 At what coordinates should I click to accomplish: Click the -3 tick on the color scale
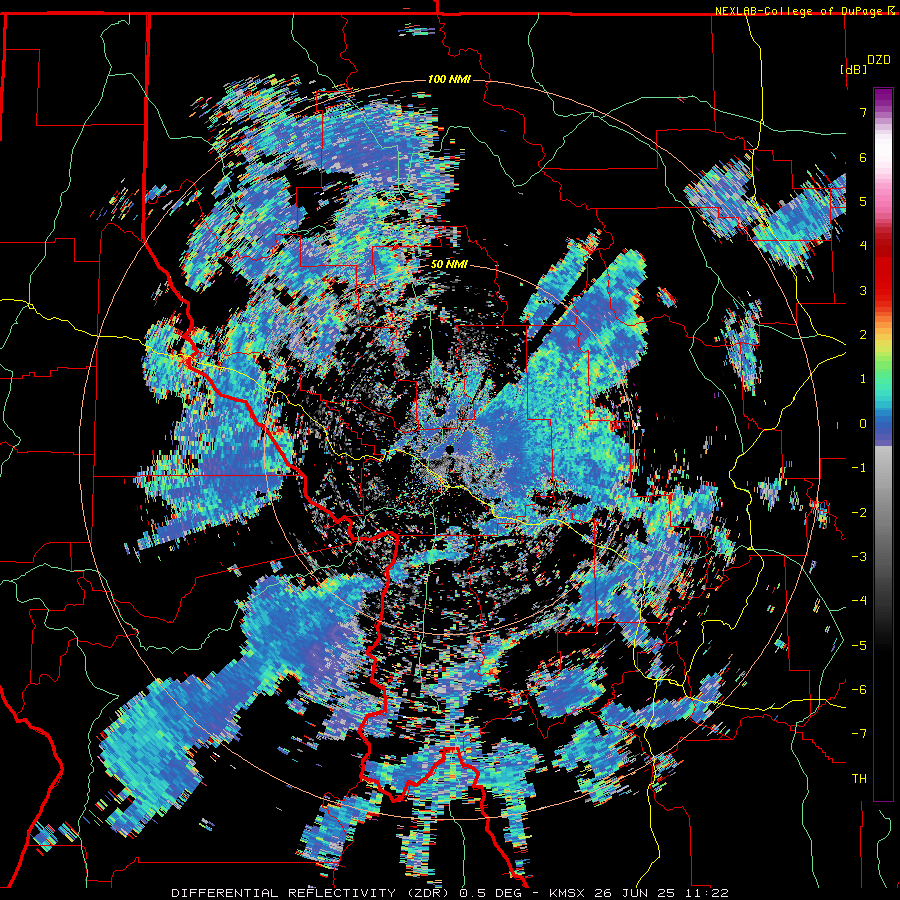[x=859, y=556]
